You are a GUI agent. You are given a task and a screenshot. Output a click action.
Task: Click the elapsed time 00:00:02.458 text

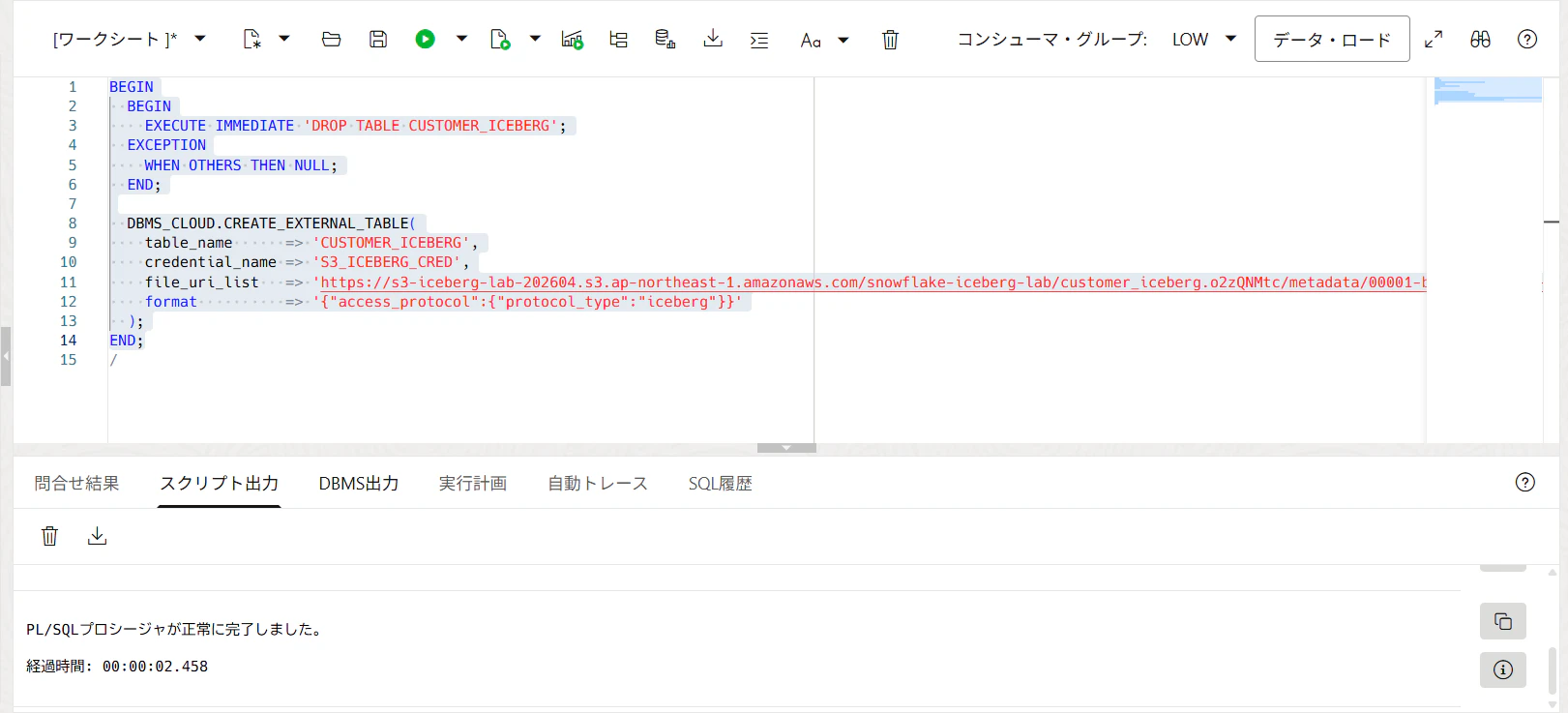point(155,667)
